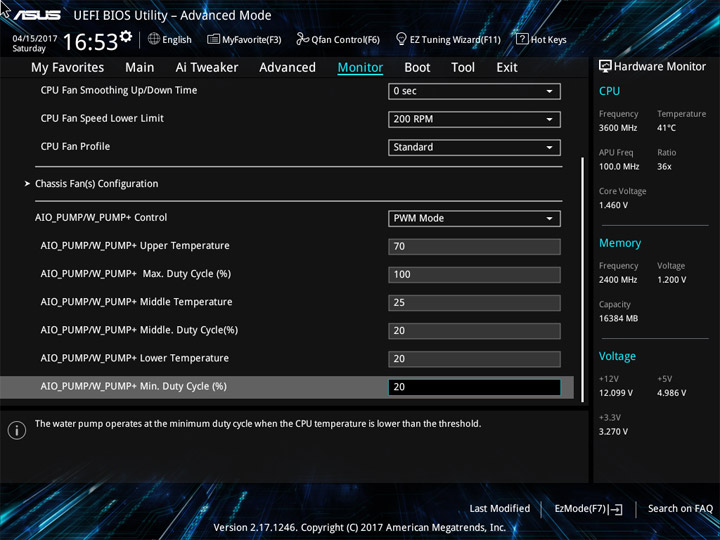Open the Ai Tweaker tab
This screenshot has height=540, width=720.
[x=207, y=68]
